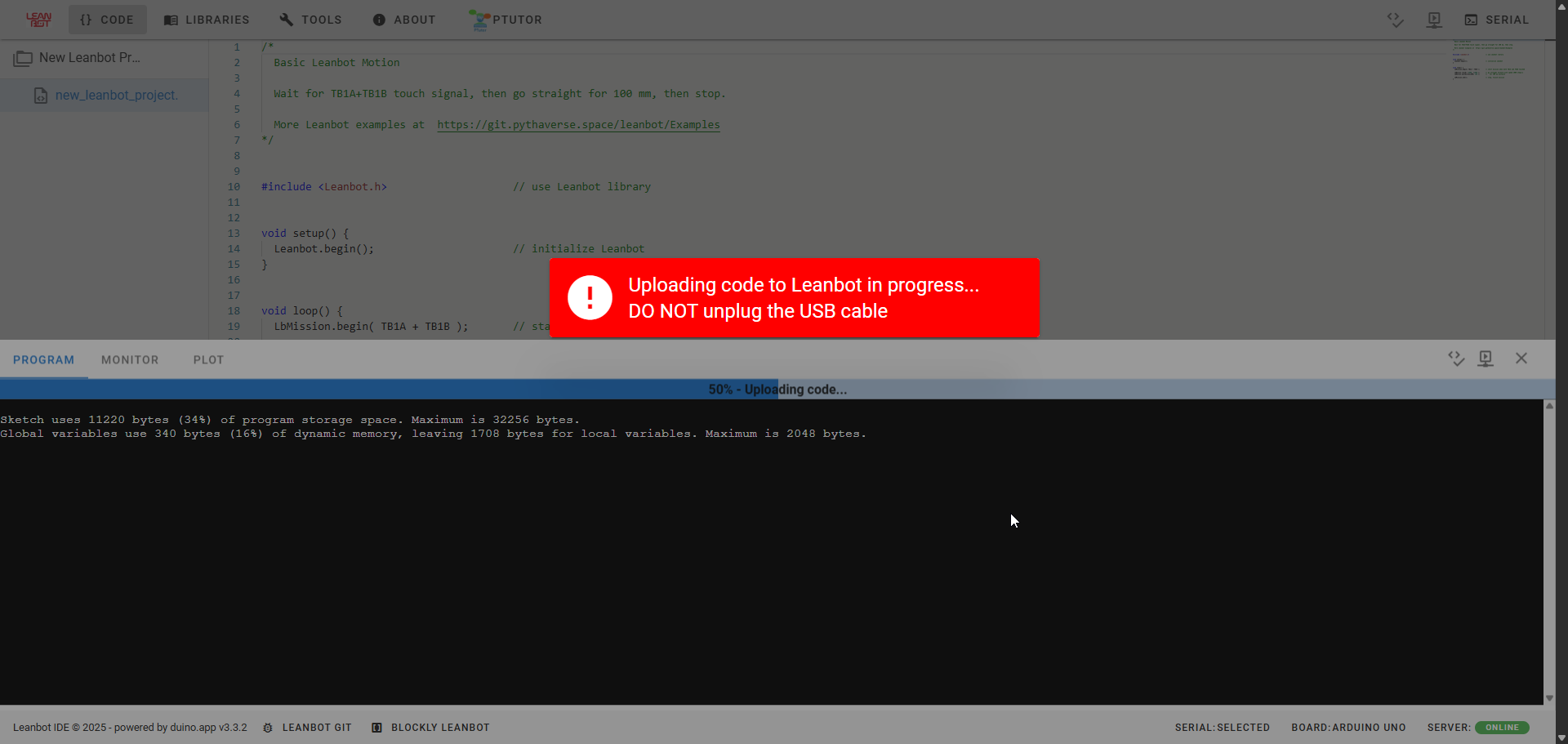Switch to the Monitor tab
Viewport: 1568px width, 744px height.
pyautogui.click(x=130, y=360)
